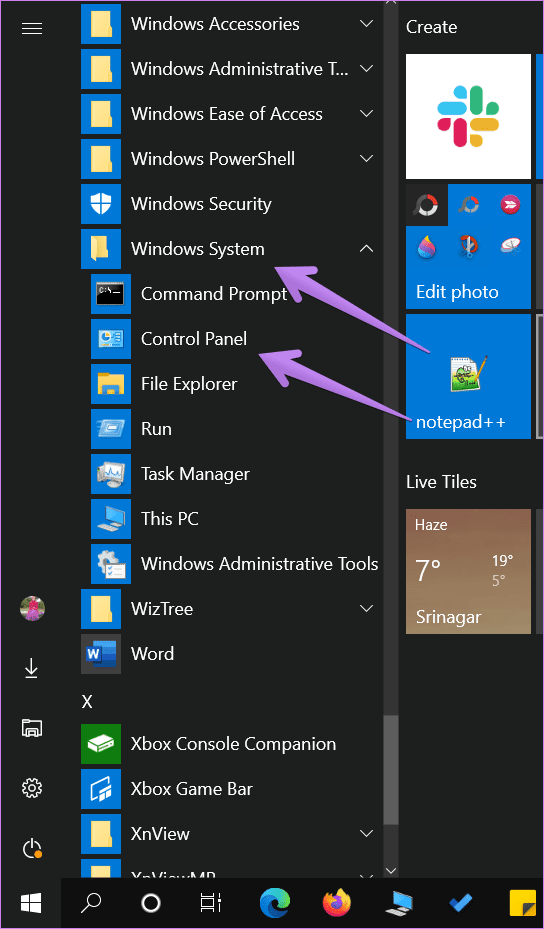Open the Slack tile
Image resolution: width=544 pixels, height=929 pixels.
(x=468, y=116)
